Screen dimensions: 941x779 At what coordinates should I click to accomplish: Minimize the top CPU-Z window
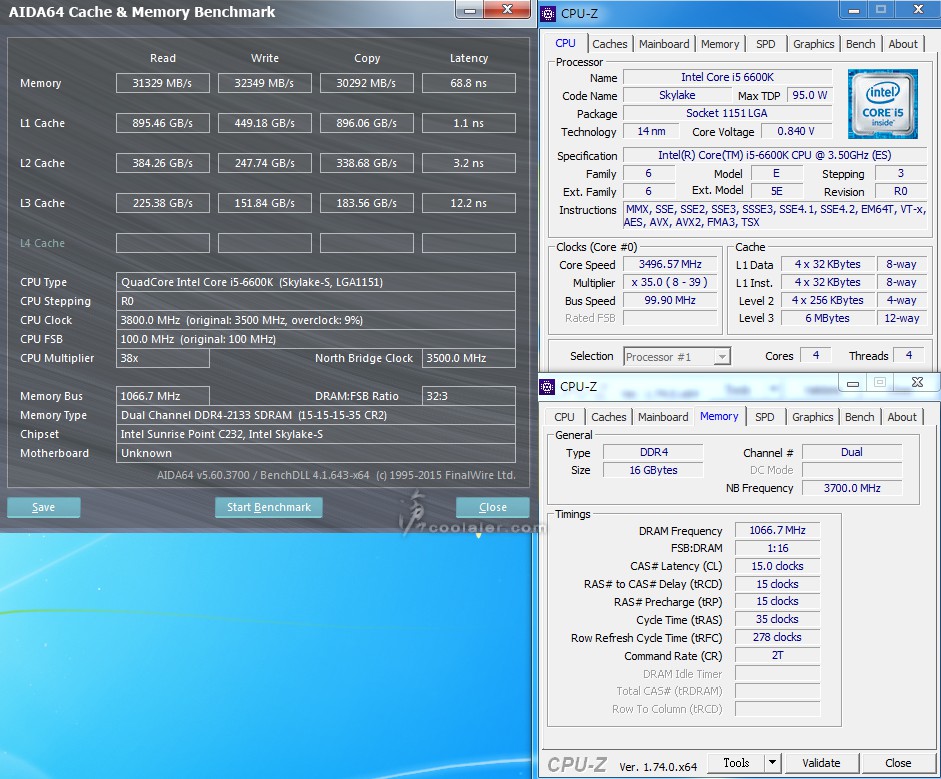854,10
